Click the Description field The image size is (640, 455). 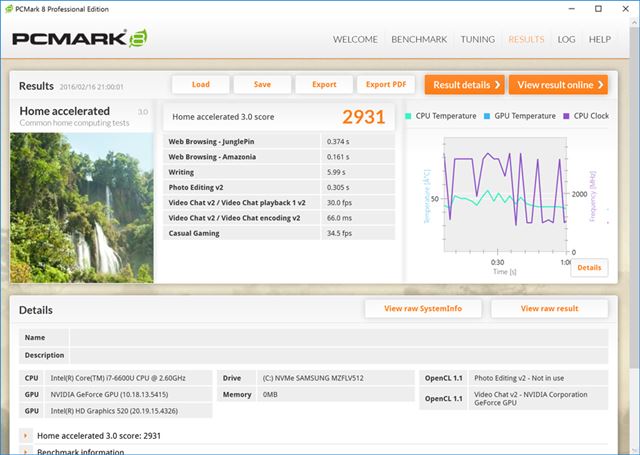click(339, 355)
